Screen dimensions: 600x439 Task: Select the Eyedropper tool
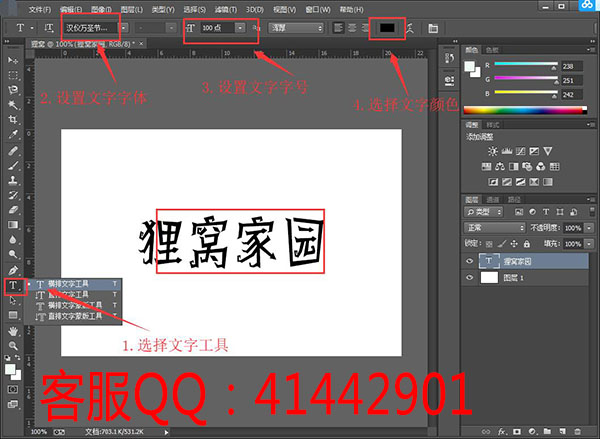(x=13, y=134)
